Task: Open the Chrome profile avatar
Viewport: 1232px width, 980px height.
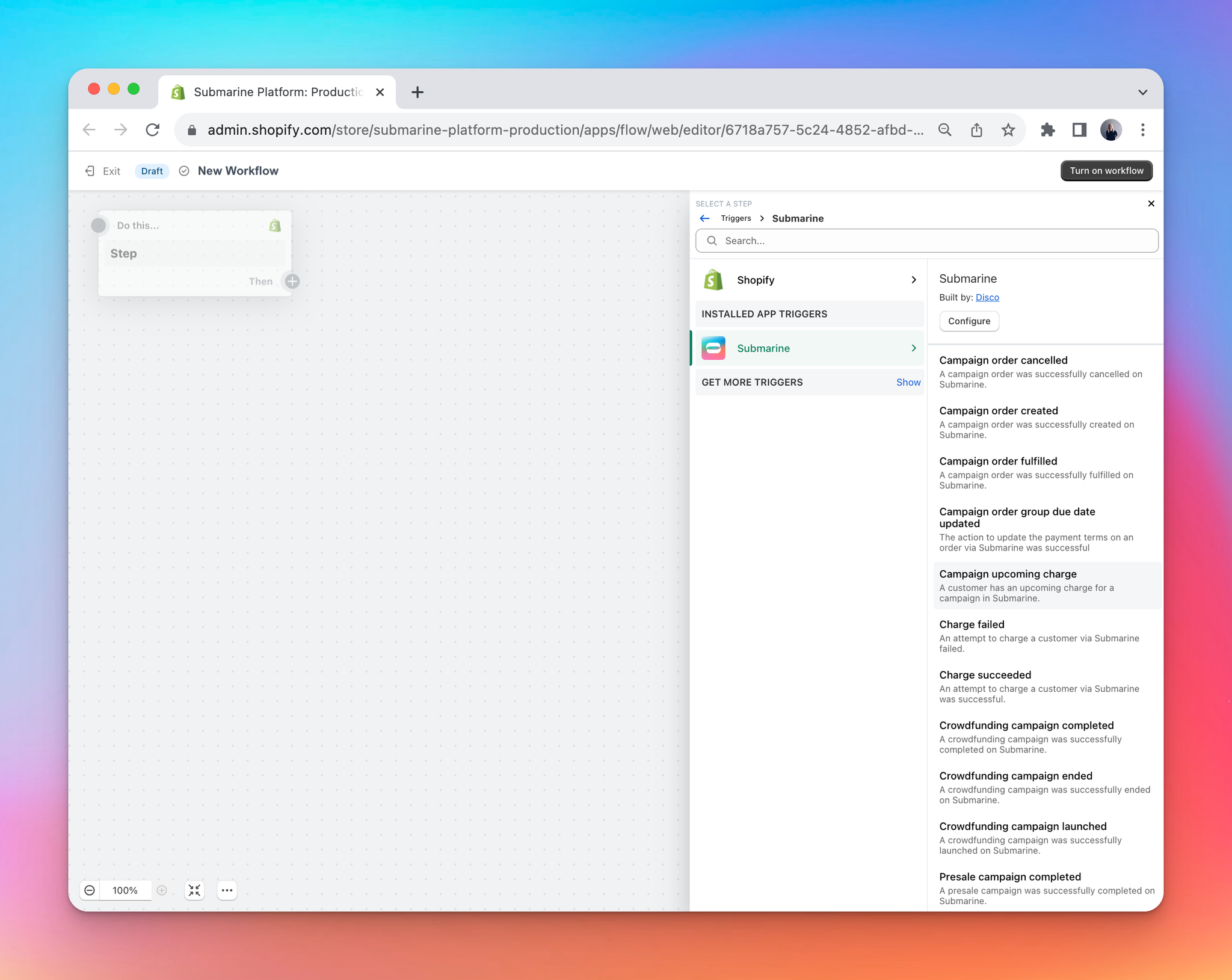Action: 1110,130
